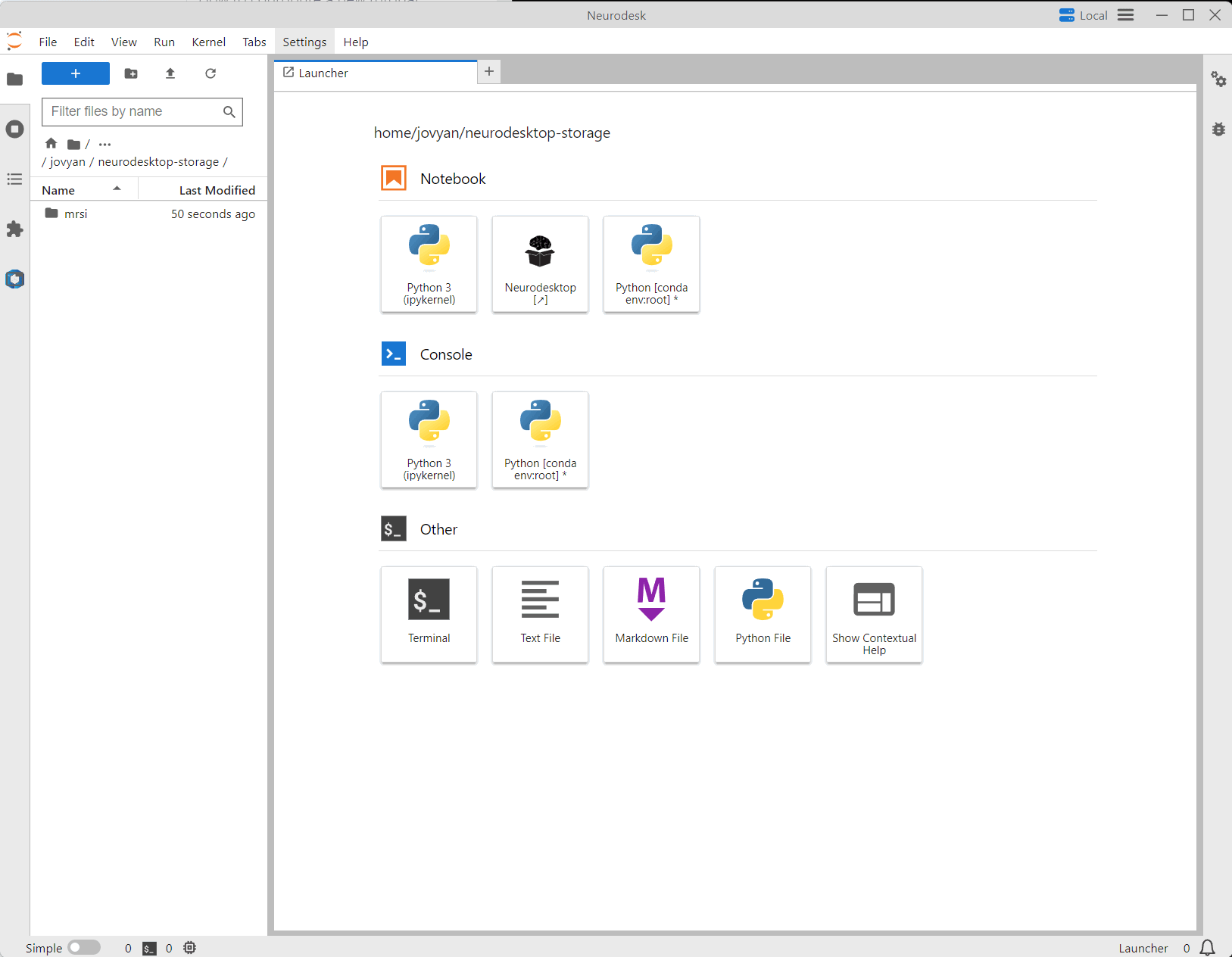This screenshot has height=957, width=1232.
Task: Toggle Simple interface mode switch
Action: point(84,948)
